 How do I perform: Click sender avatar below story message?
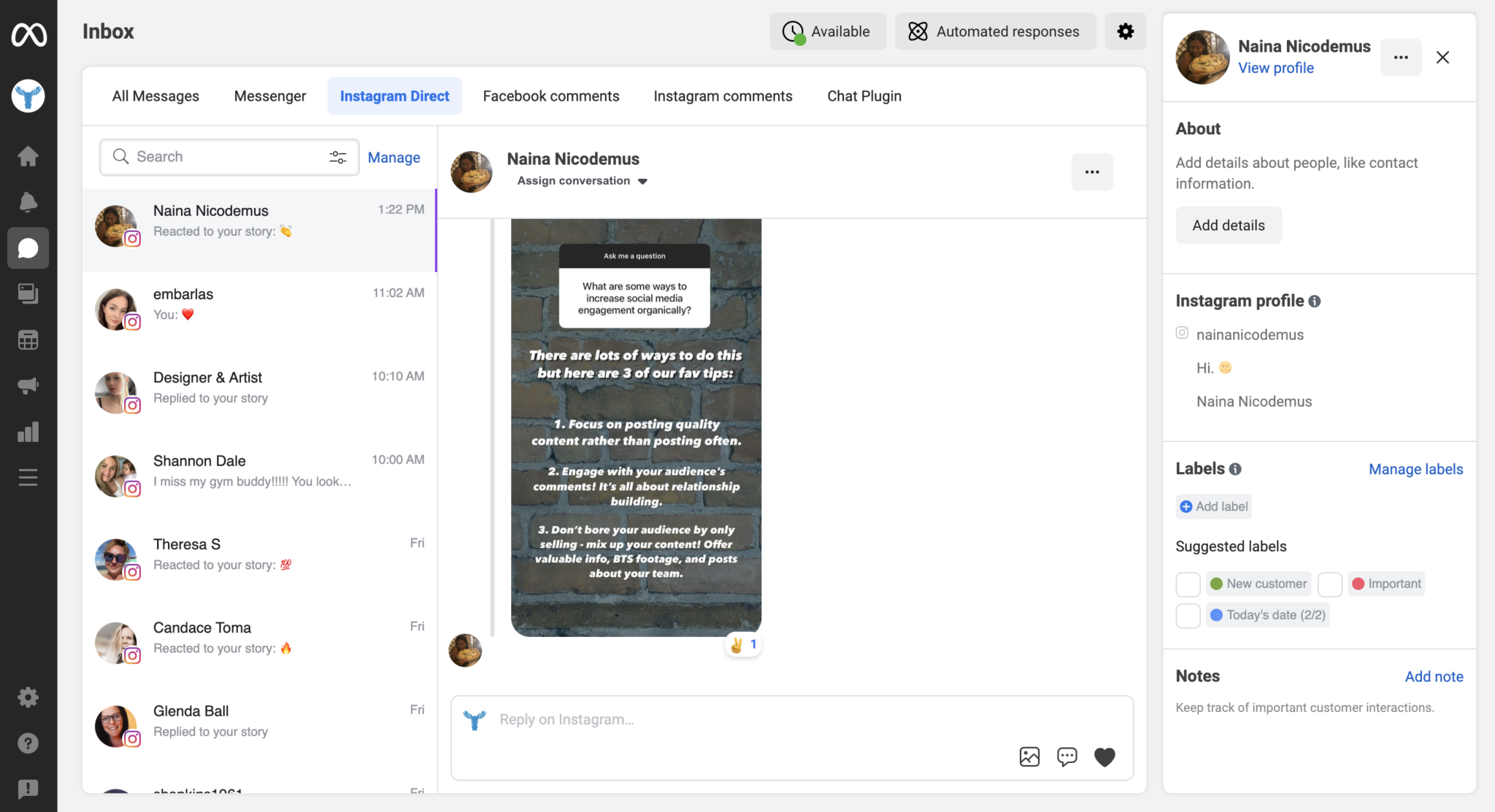coord(465,650)
